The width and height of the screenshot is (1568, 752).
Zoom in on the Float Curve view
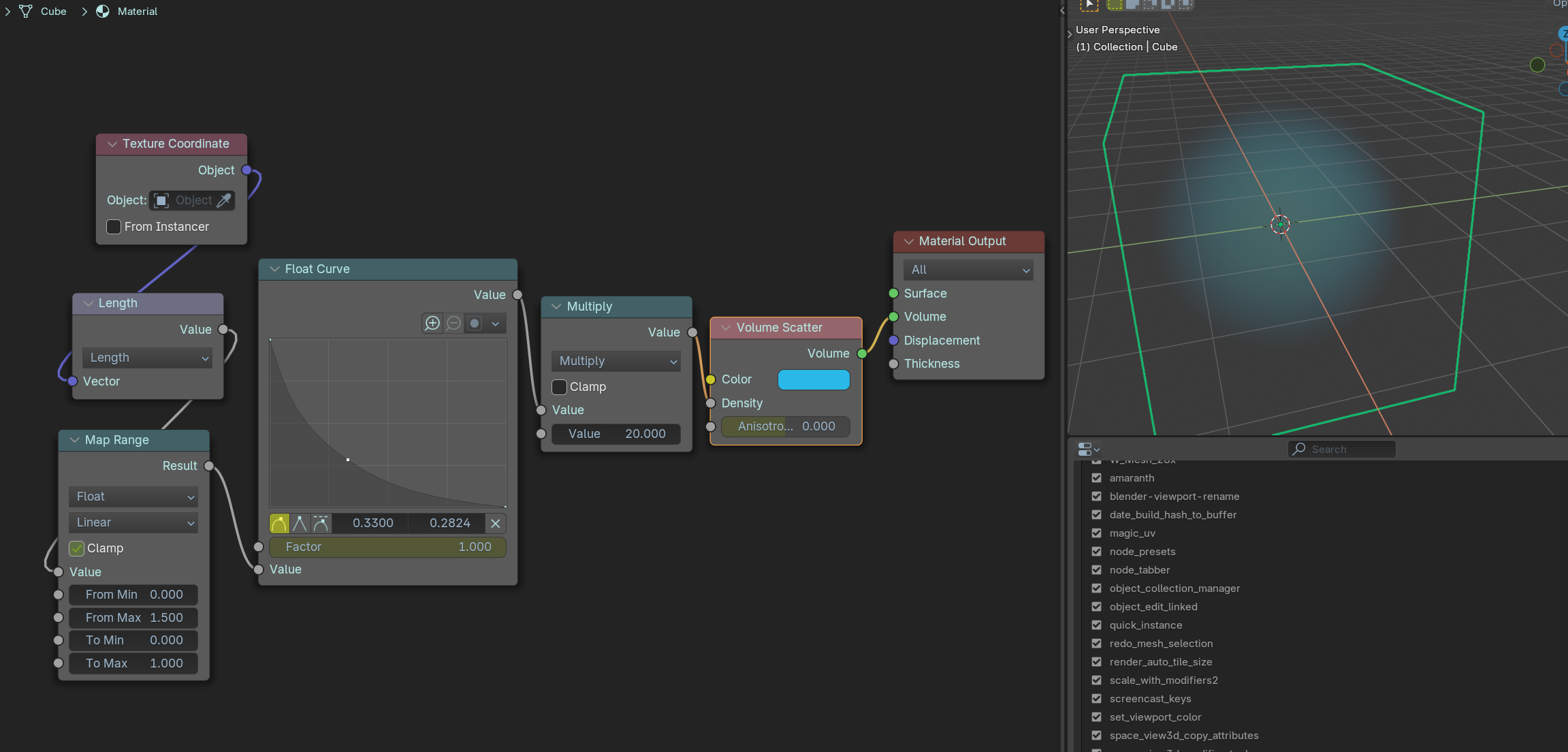432,324
